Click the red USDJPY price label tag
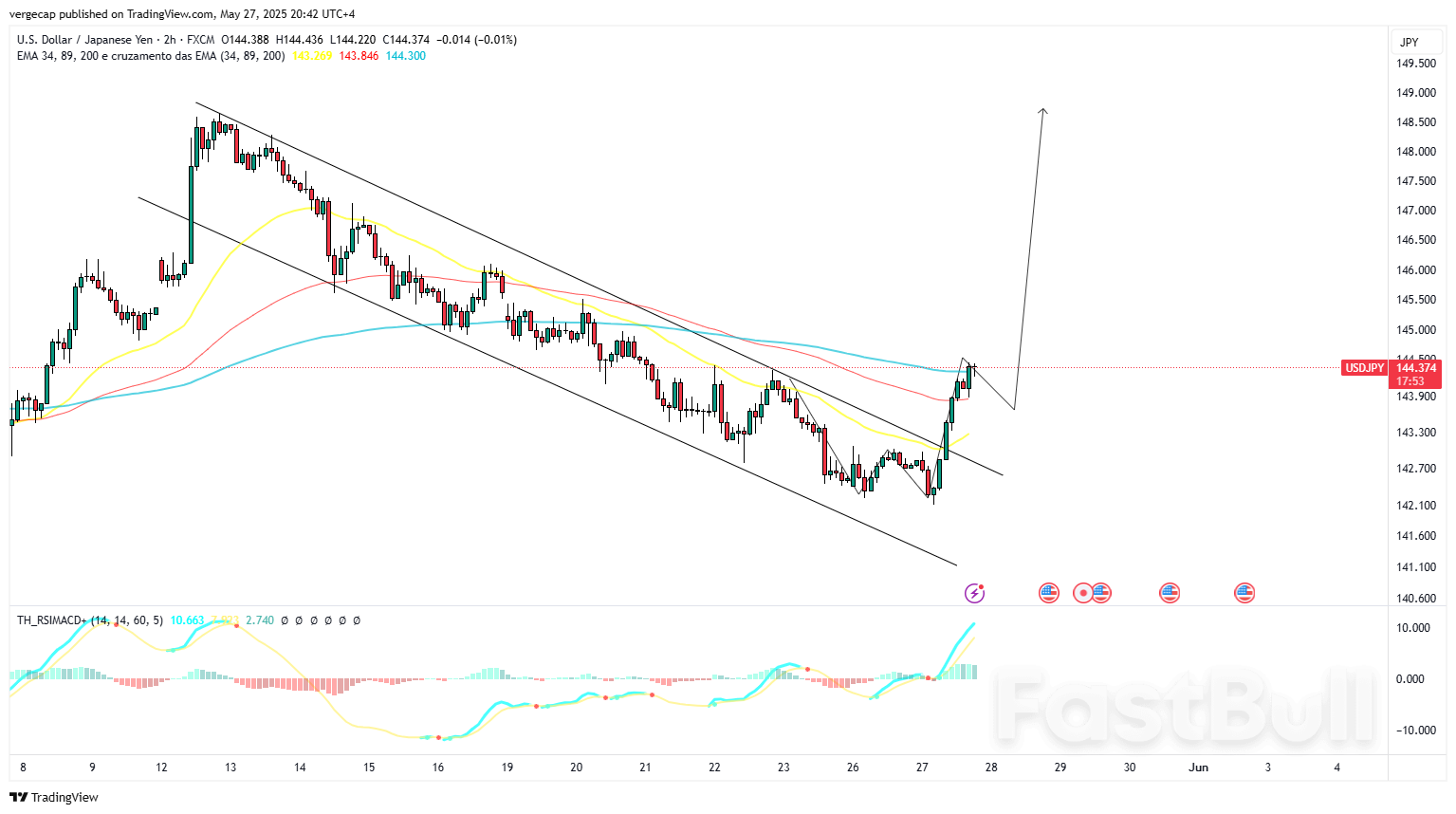This screenshot has height=814, width=1456. (1364, 368)
